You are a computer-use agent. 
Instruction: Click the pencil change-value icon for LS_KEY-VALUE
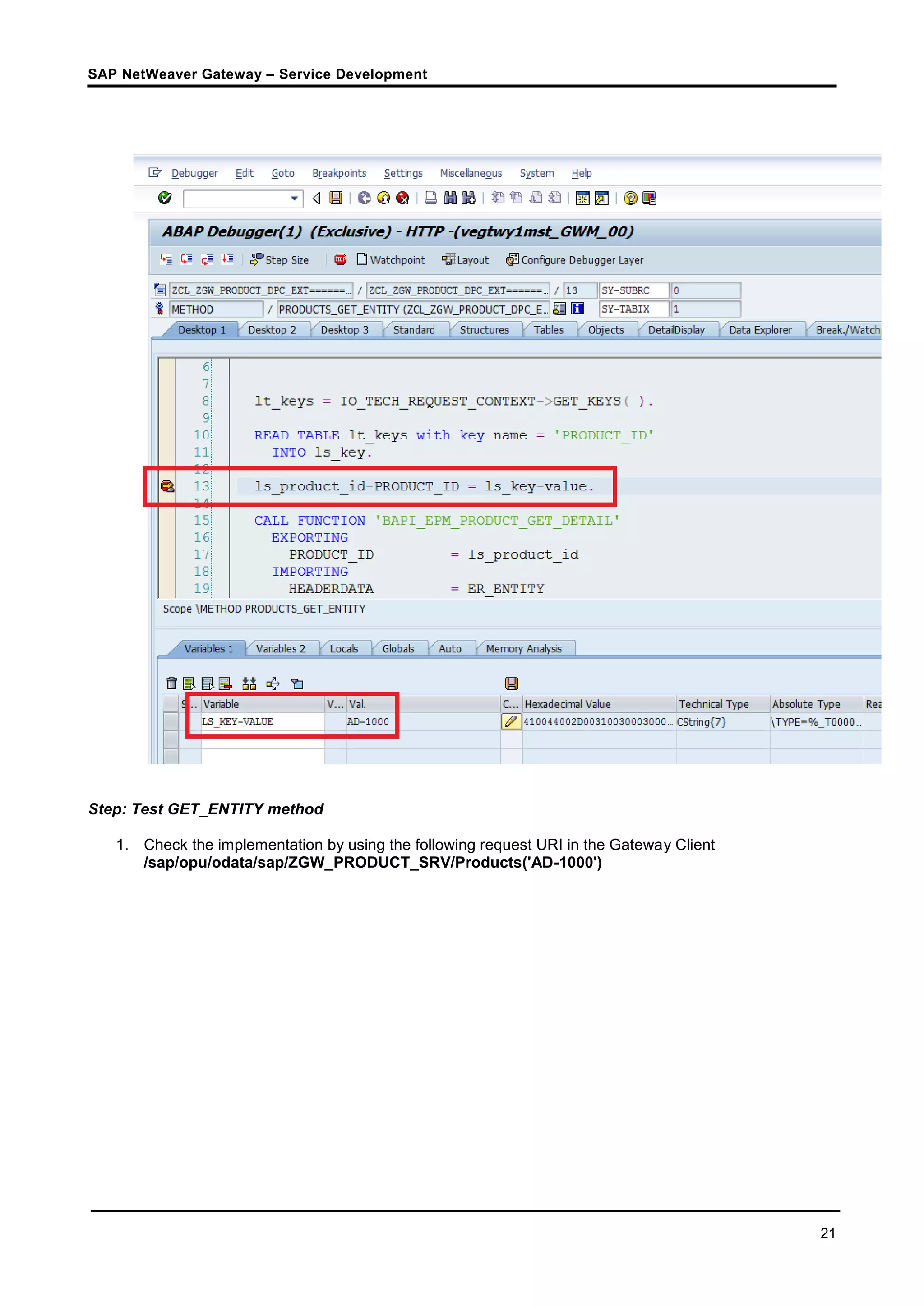[x=511, y=722]
